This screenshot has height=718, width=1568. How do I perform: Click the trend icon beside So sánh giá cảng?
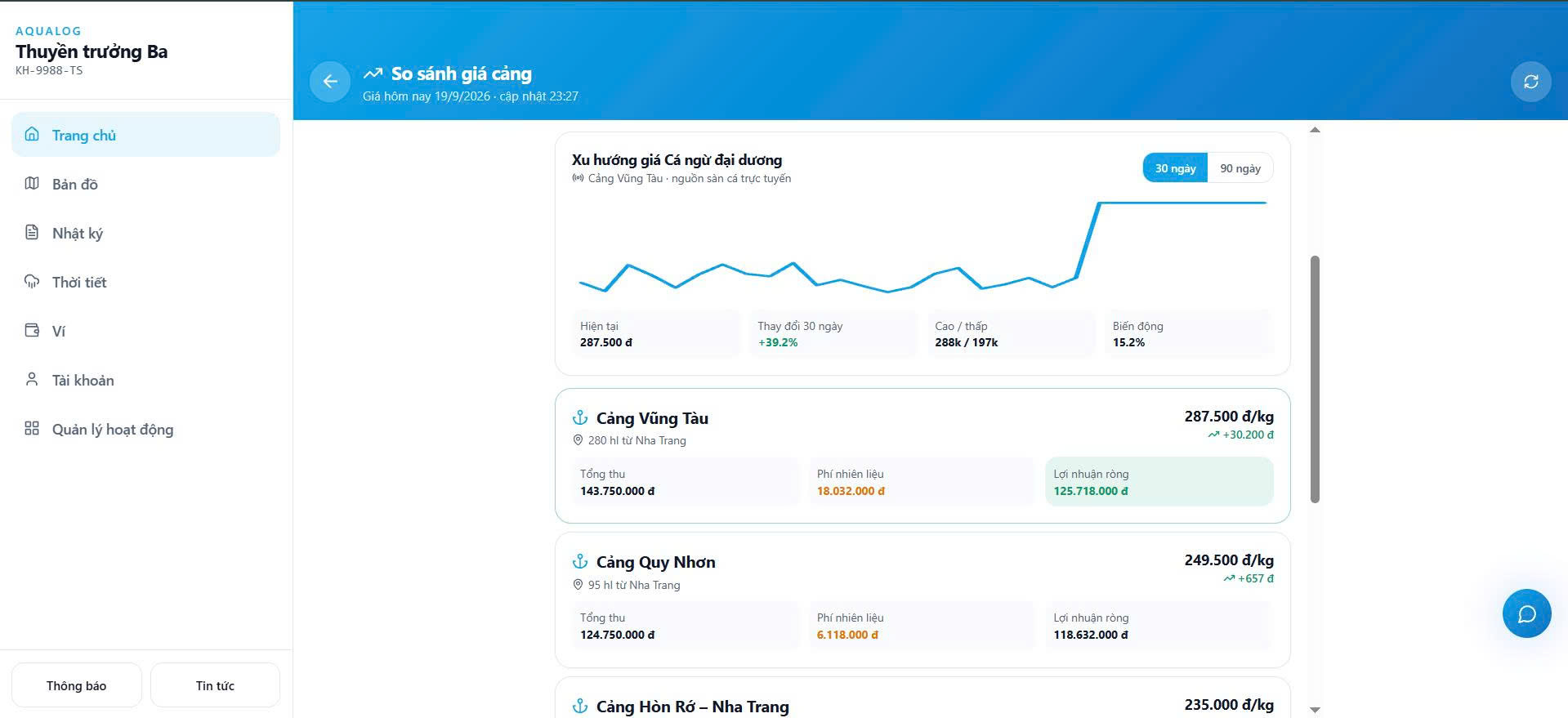coord(373,74)
